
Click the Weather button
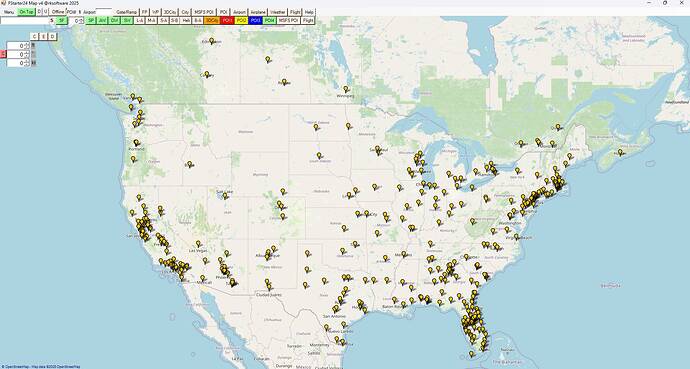[x=277, y=12]
